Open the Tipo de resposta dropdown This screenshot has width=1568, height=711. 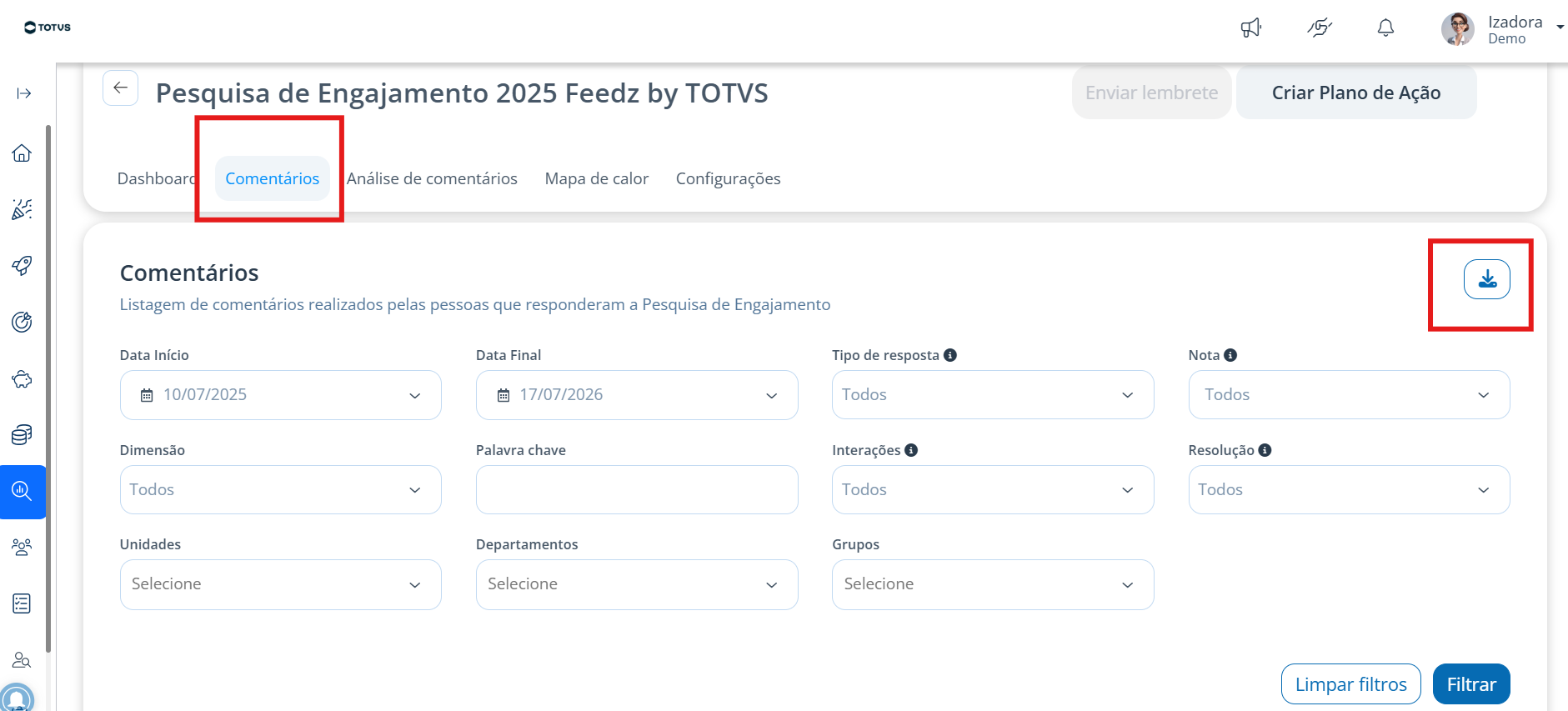pos(993,394)
